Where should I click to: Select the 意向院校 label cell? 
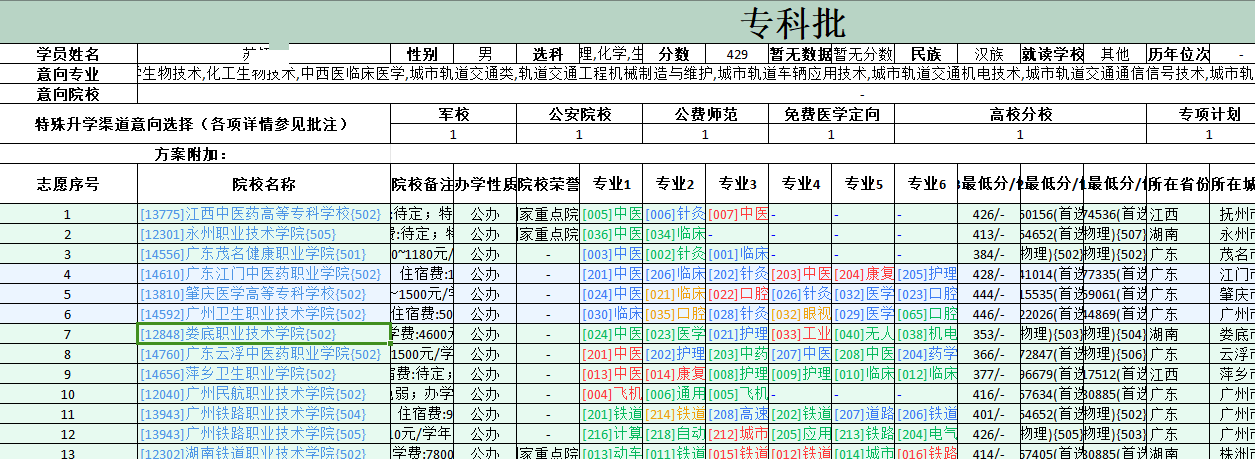(68, 94)
